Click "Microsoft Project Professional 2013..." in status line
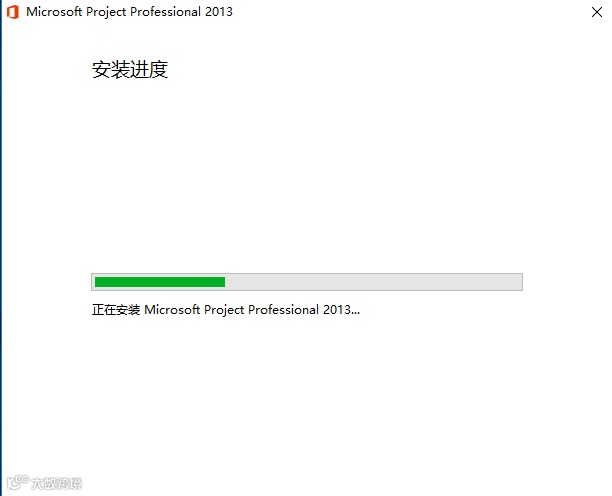The height and width of the screenshot is (496, 612). (252, 310)
